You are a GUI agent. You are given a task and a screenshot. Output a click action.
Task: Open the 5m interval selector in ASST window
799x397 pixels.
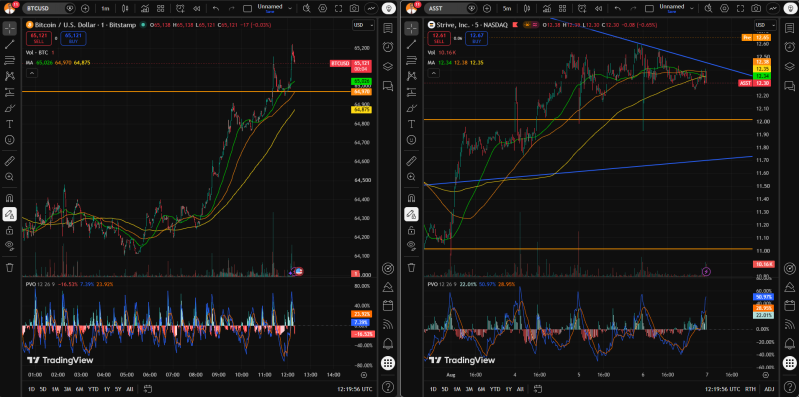(x=507, y=9)
